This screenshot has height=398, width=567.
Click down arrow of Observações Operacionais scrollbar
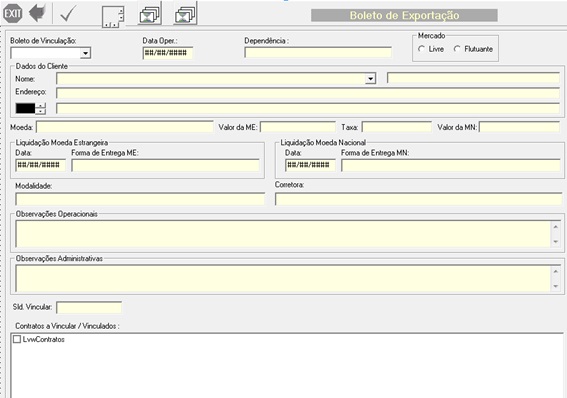coord(556,241)
